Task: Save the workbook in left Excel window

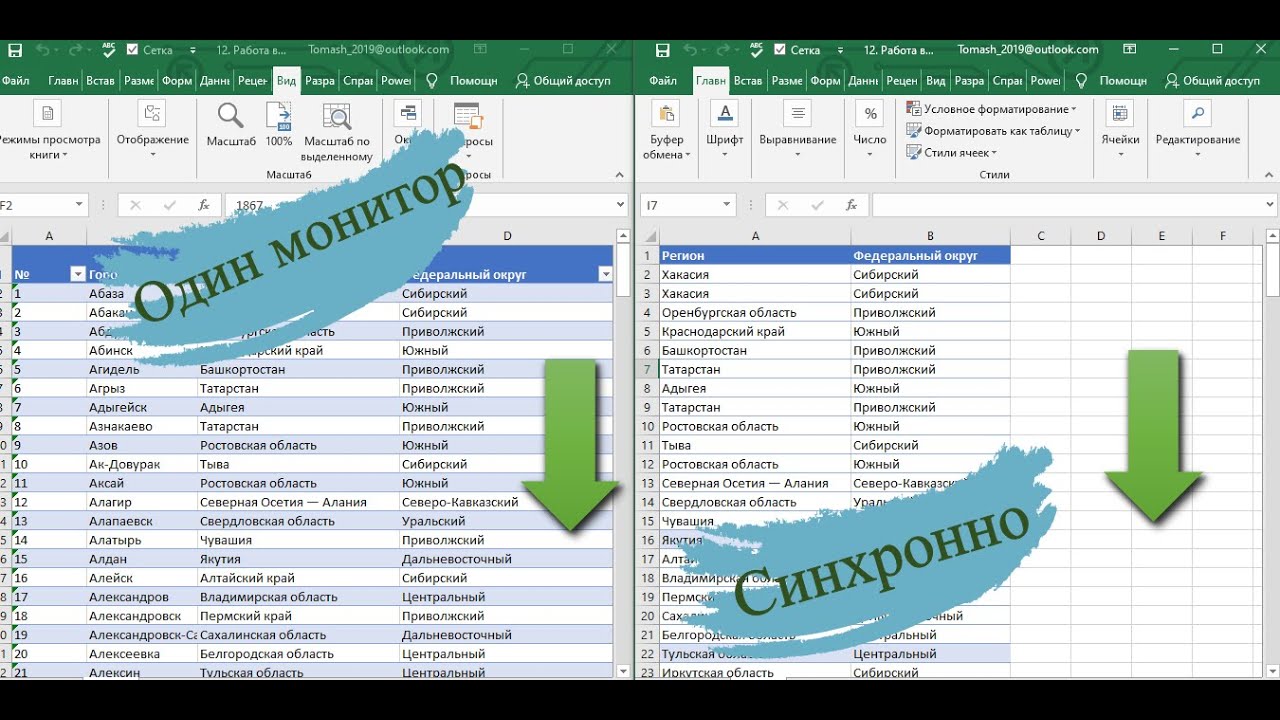Action: click(15, 49)
